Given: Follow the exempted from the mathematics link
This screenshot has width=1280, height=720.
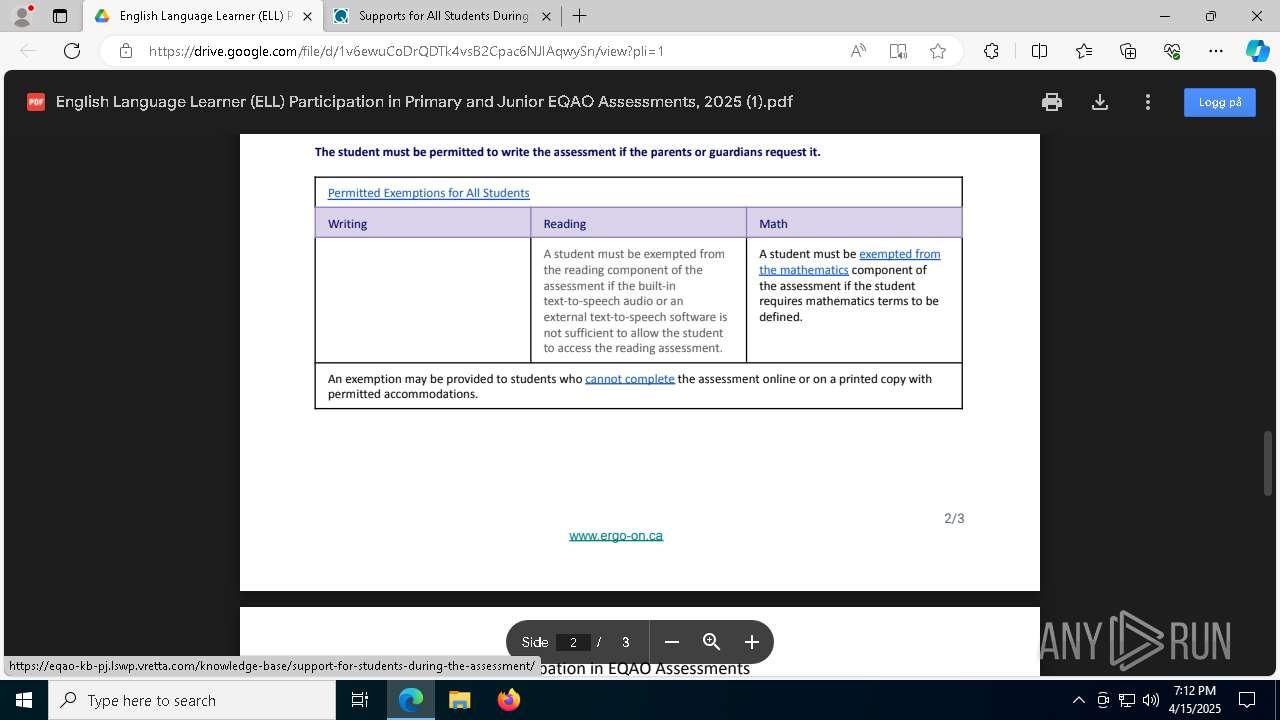Looking at the screenshot, I should pyautogui.click(x=849, y=262).
